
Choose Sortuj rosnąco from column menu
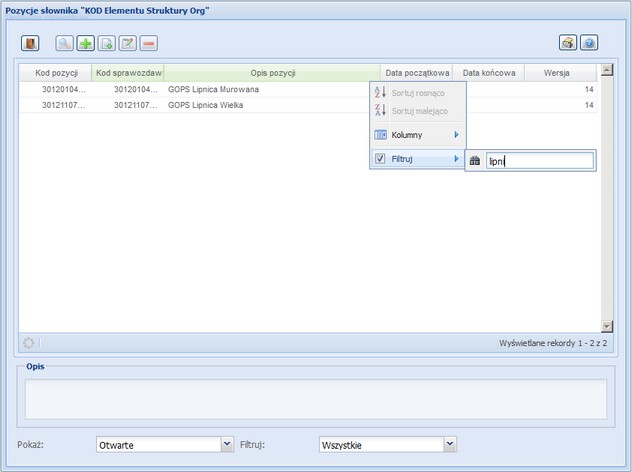pyautogui.click(x=418, y=93)
